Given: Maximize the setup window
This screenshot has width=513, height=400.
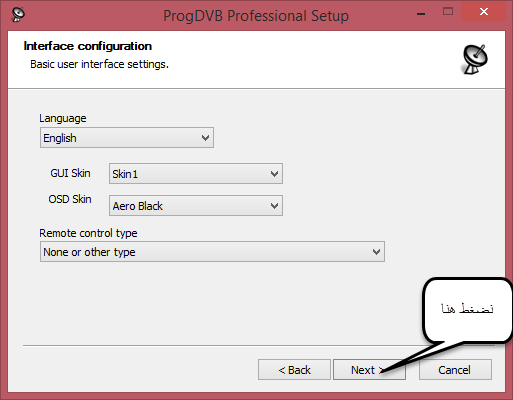Looking at the screenshot, I should pyautogui.click(x=448, y=12).
